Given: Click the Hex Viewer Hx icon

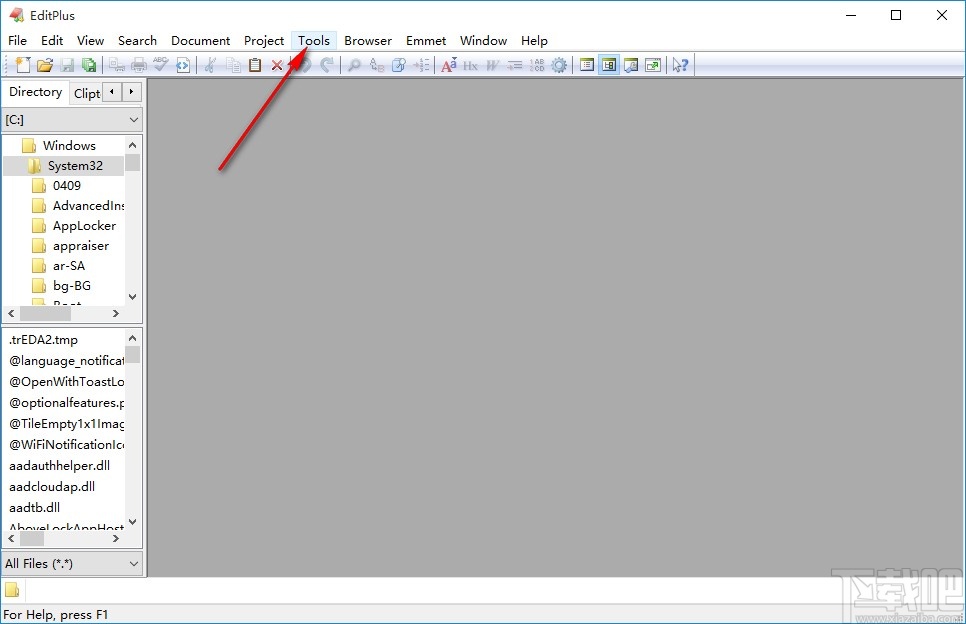Looking at the screenshot, I should 471,65.
